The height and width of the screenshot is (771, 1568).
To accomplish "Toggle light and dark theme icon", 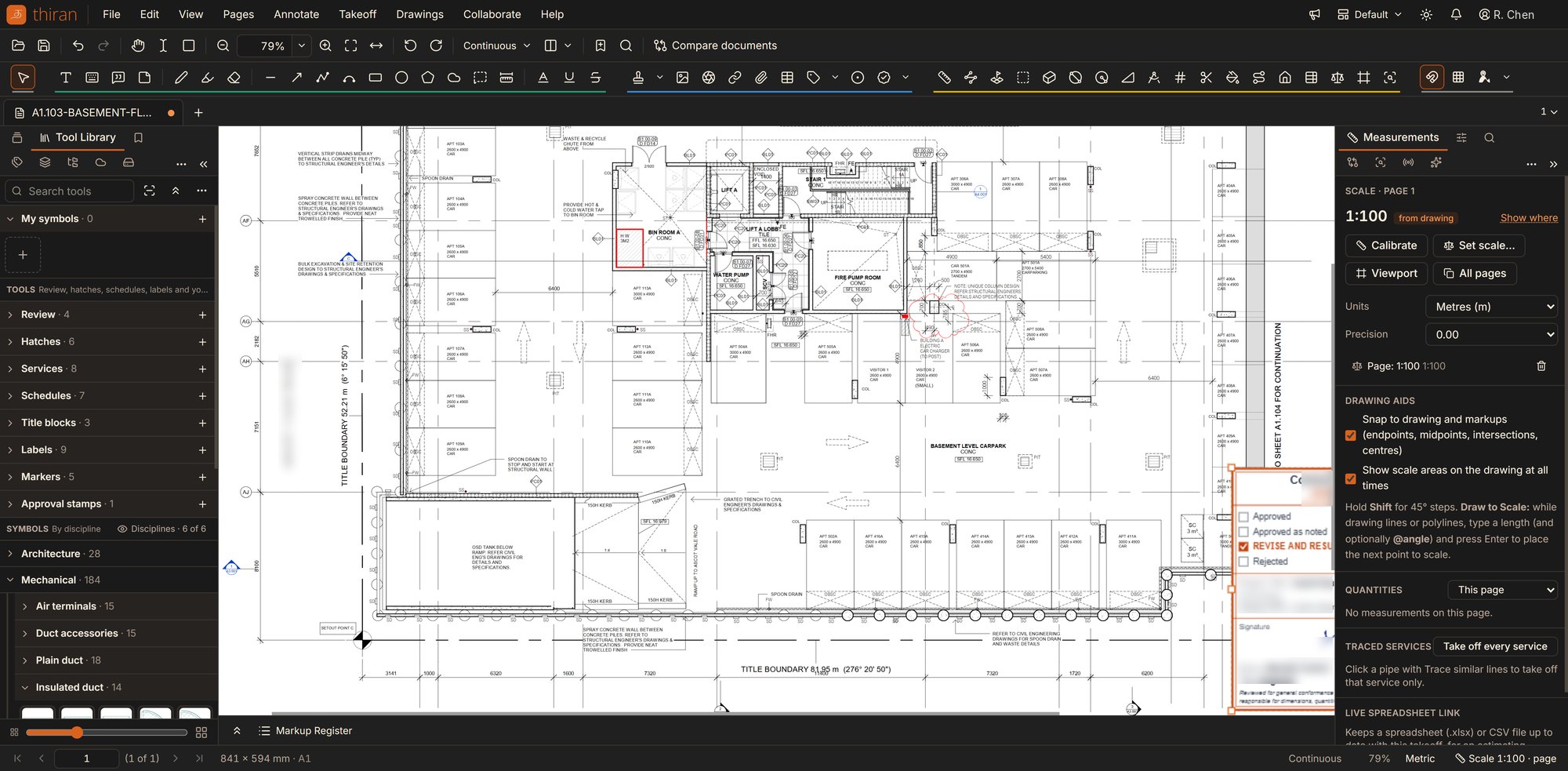I will [x=1426, y=14].
